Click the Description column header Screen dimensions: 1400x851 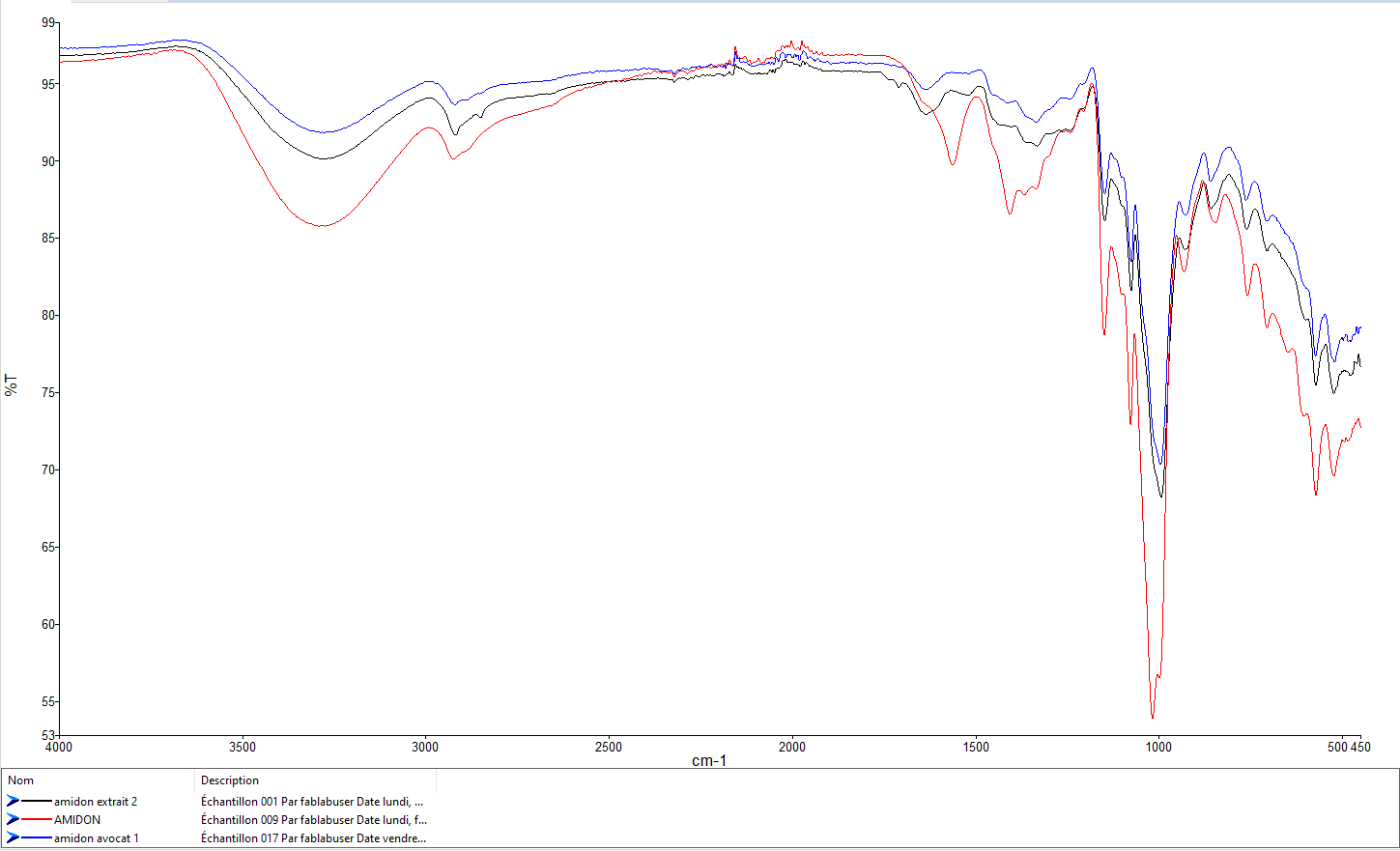point(230,780)
